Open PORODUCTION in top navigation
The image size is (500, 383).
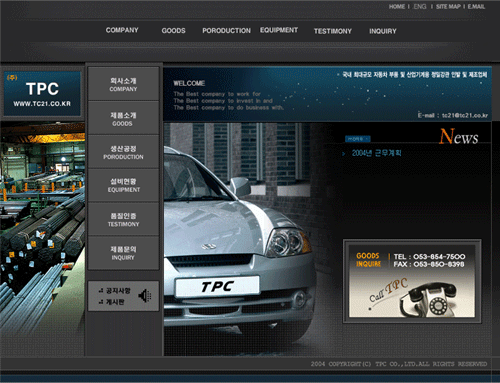(226, 31)
